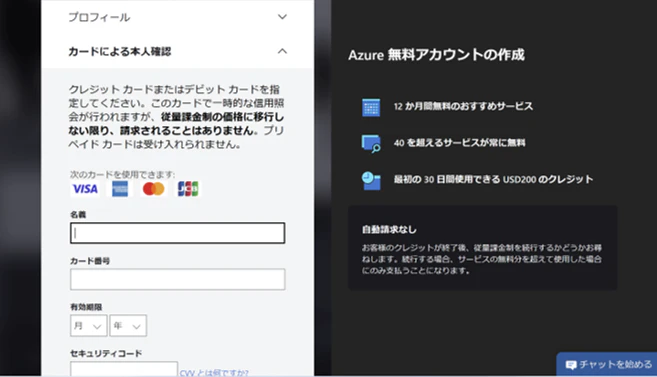Click the 有効期限 label
Screen dimensions: 657x377
(86, 307)
